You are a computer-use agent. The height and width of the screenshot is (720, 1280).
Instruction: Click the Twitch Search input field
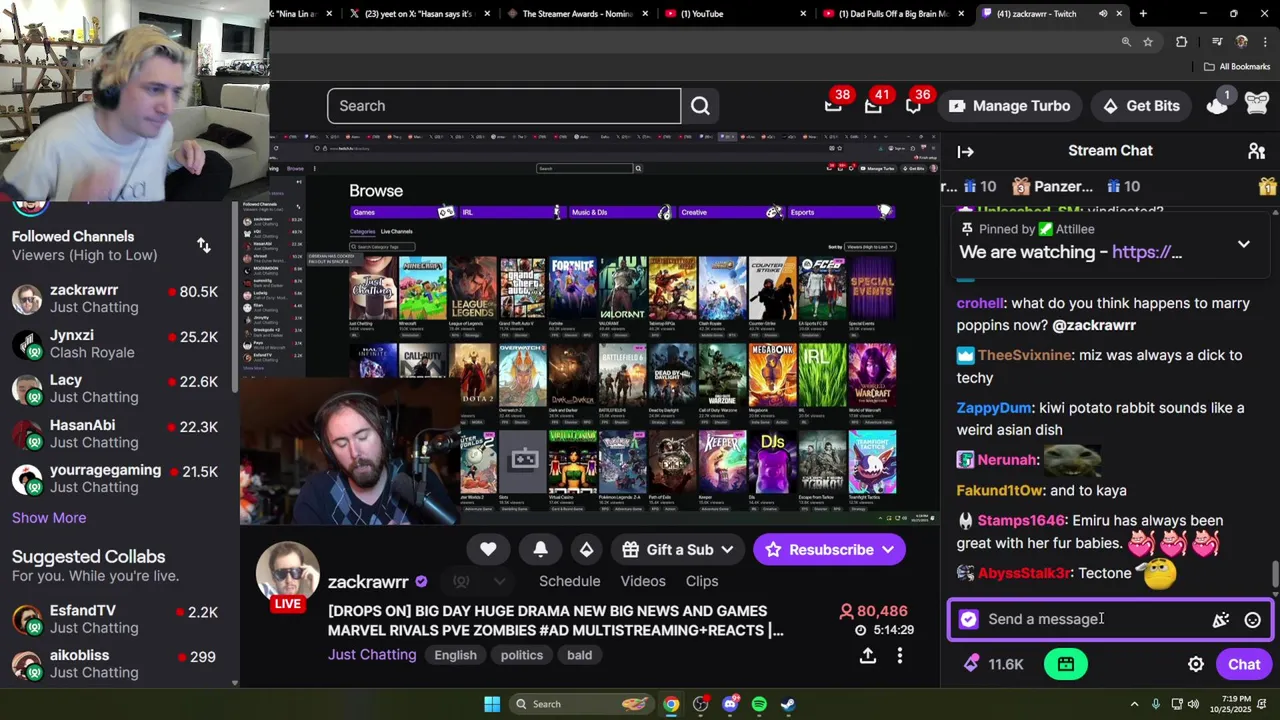point(504,106)
